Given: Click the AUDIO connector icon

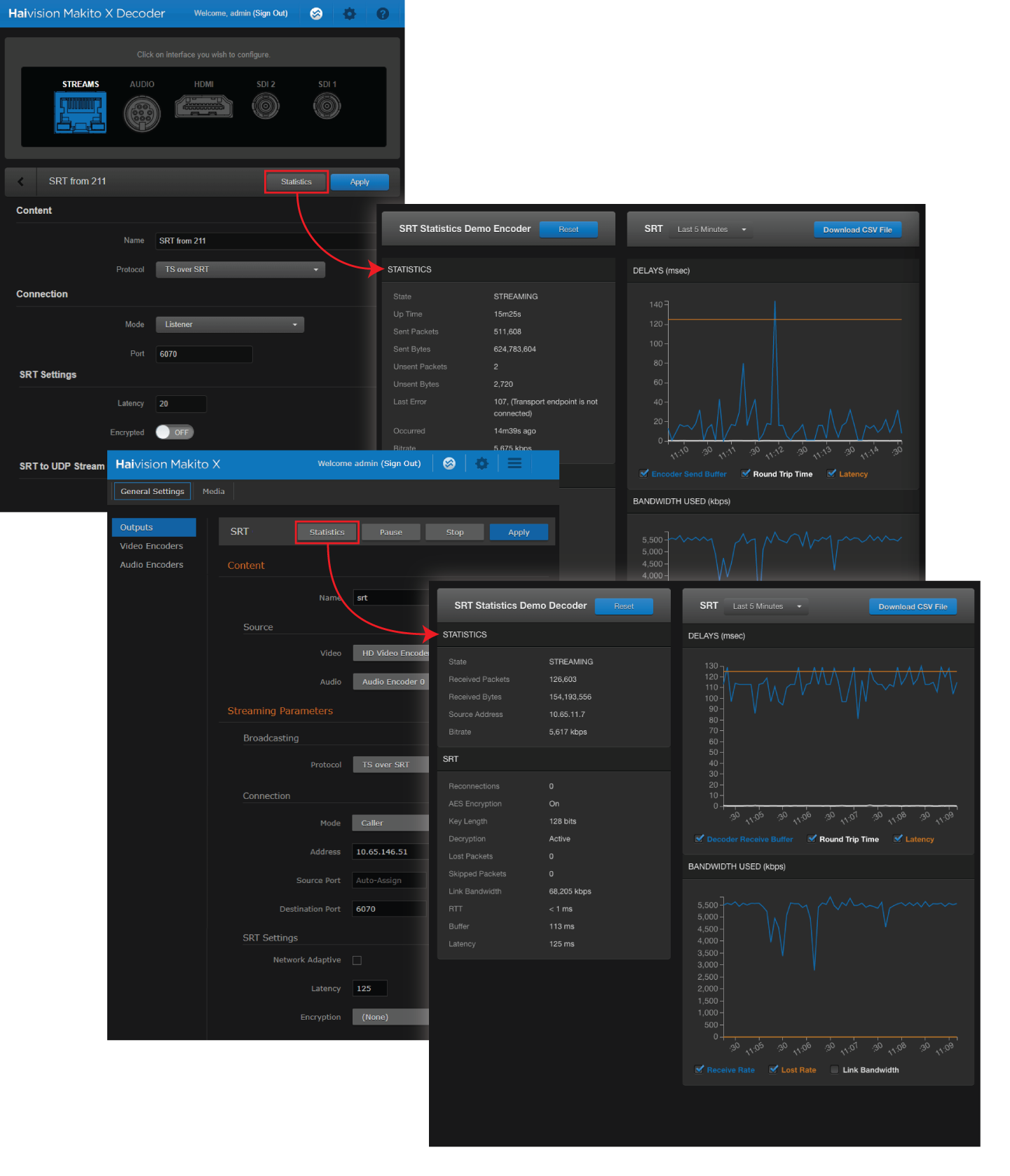Looking at the screenshot, I should [142, 112].
